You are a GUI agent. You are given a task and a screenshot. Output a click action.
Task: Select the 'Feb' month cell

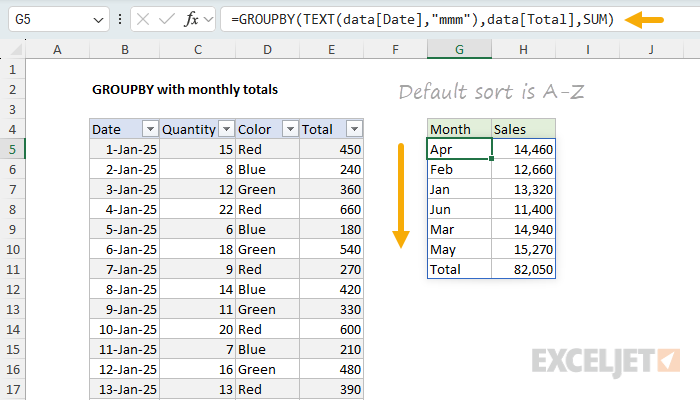pyautogui.click(x=459, y=169)
